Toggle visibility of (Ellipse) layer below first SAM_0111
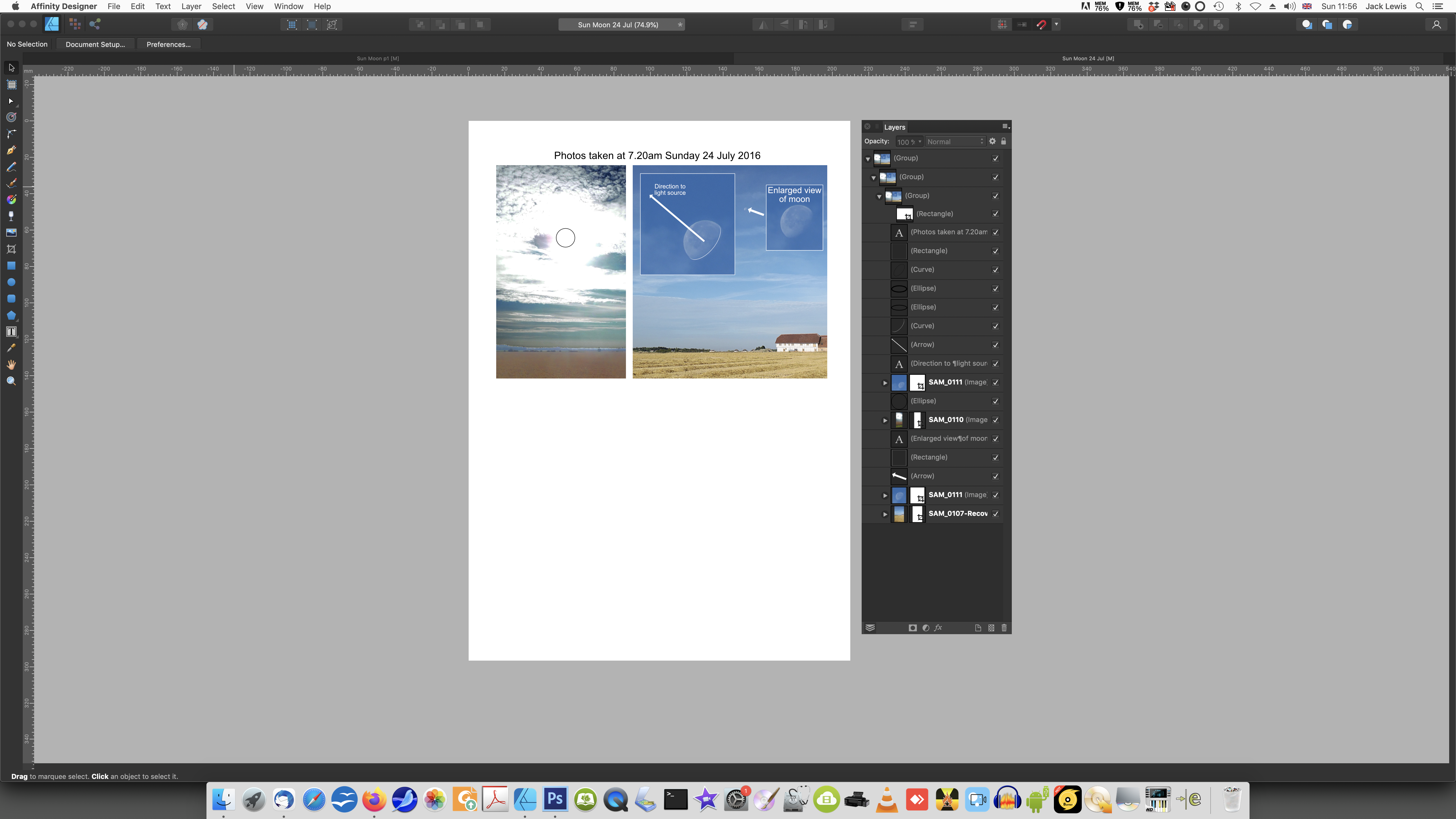The image size is (1456, 819). (995, 401)
